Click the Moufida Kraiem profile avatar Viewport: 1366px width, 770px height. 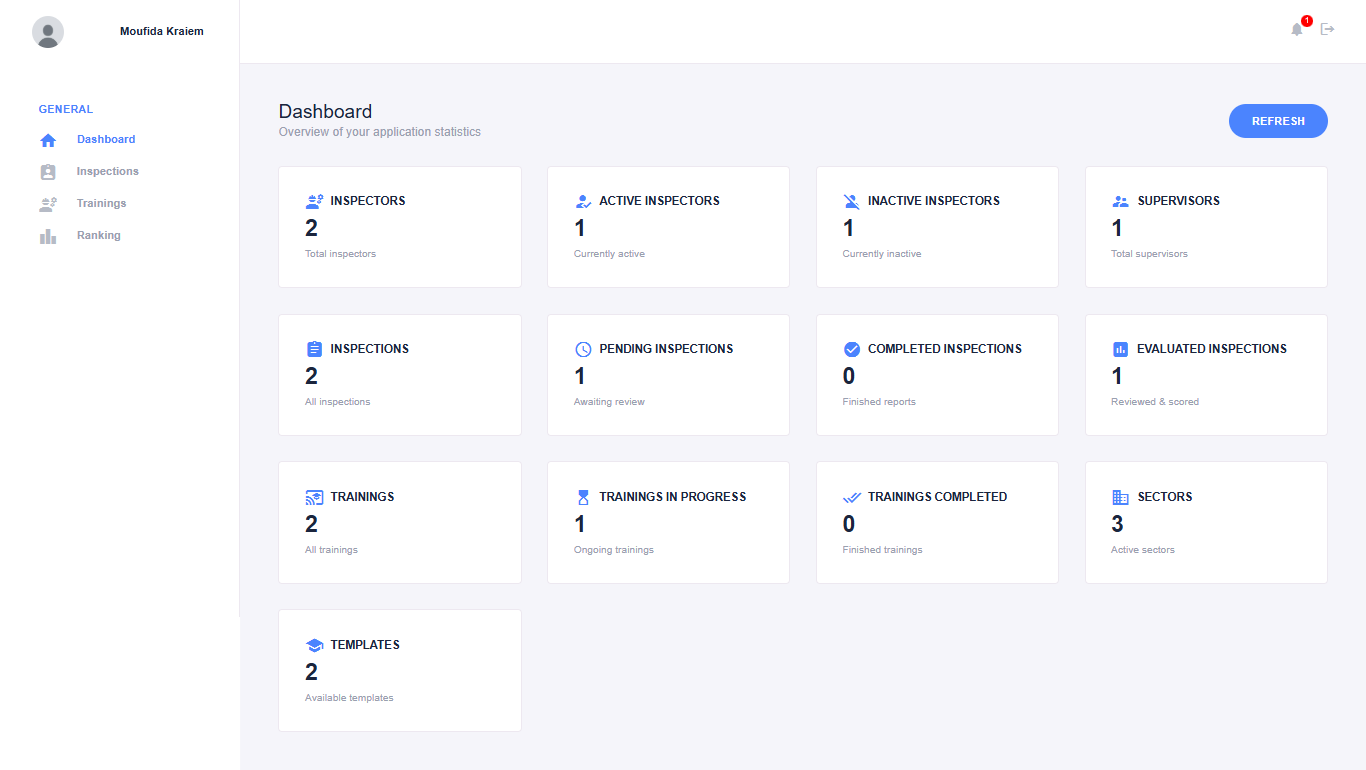(48, 31)
